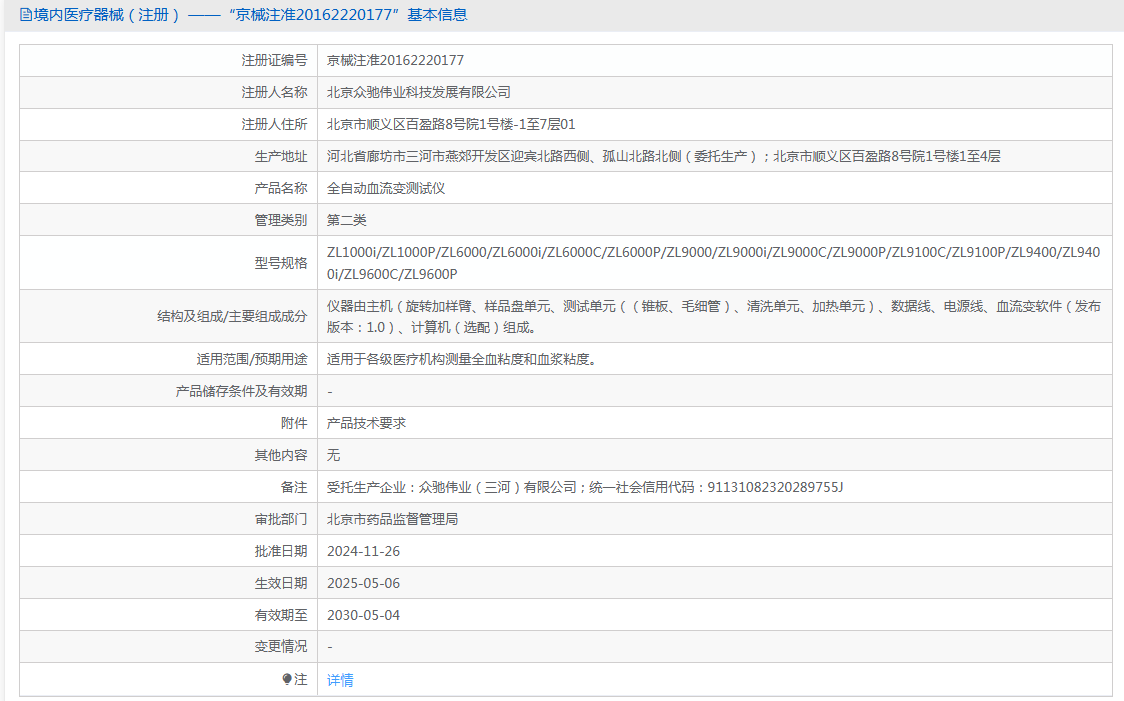The height and width of the screenshot is (701, 1124).
Task: Select company name 北京众驰伟业科技发展有限公司
Action: pyautogui.click(x=419, y=92)
